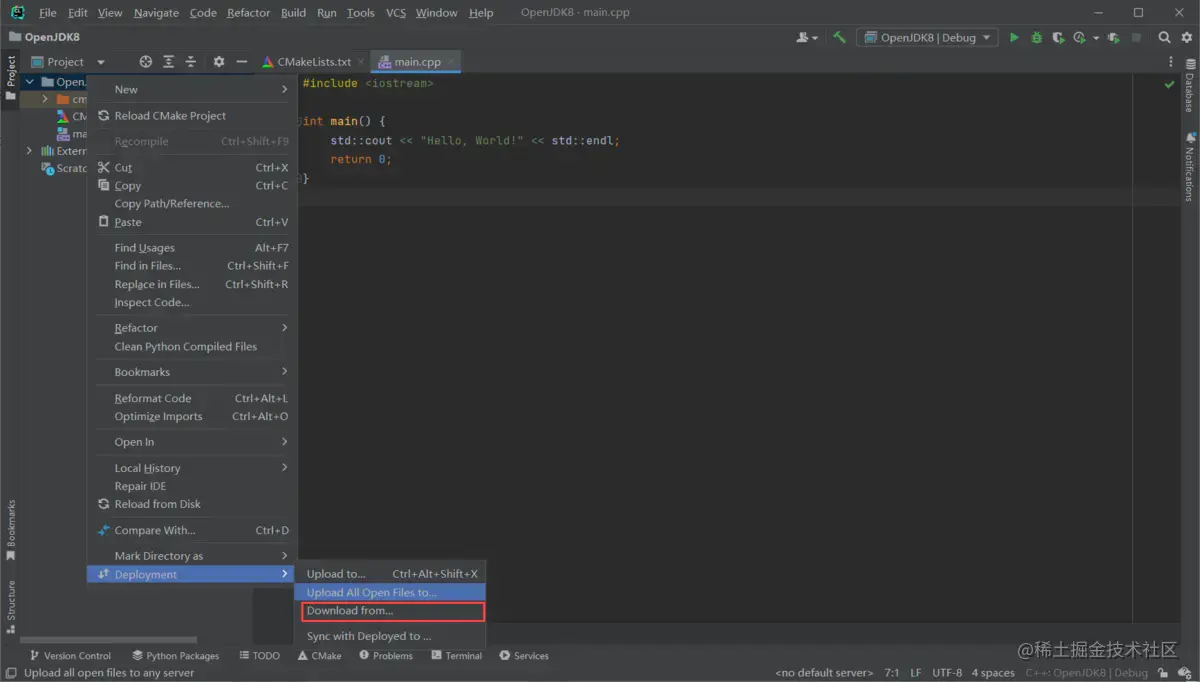Expand the External Libraries tree node

point(29,151)
